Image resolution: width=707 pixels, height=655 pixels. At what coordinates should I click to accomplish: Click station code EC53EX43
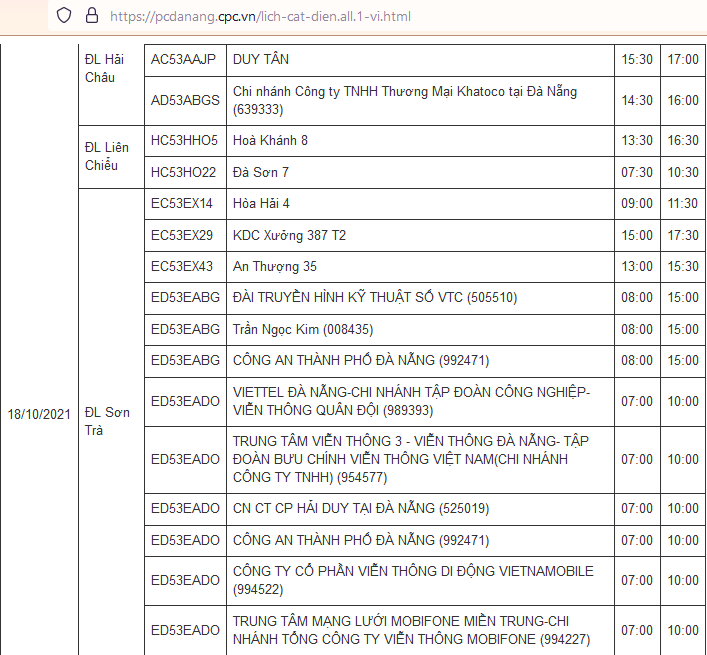tap(181, 266)
